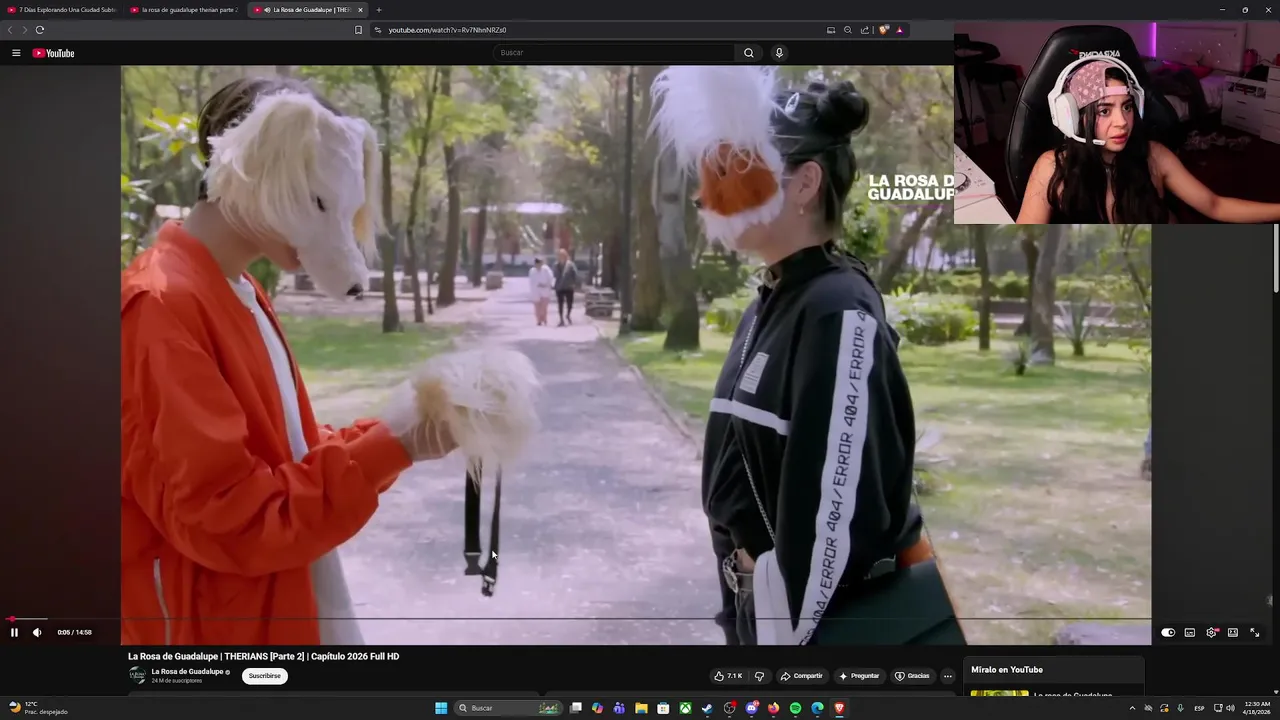The image size is (1280, 720).
Task: Open Brave Shields lion icon
Action: 883,30
